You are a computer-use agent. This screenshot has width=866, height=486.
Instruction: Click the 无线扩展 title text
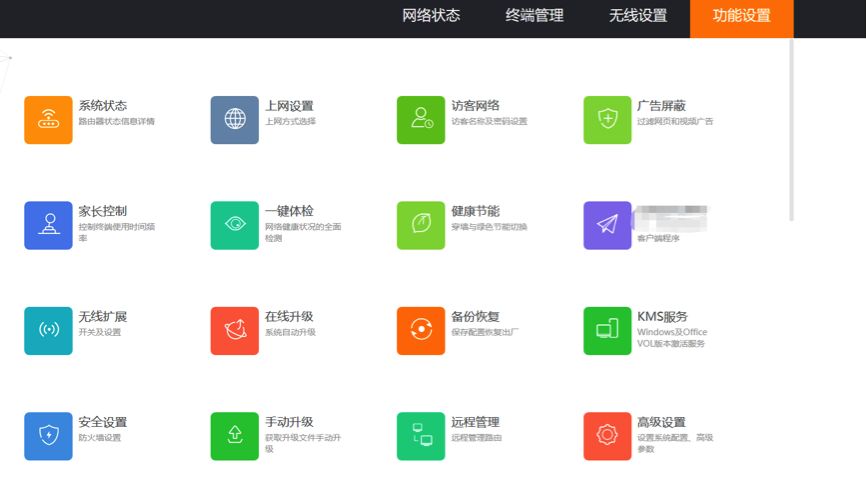pos(103,316)
